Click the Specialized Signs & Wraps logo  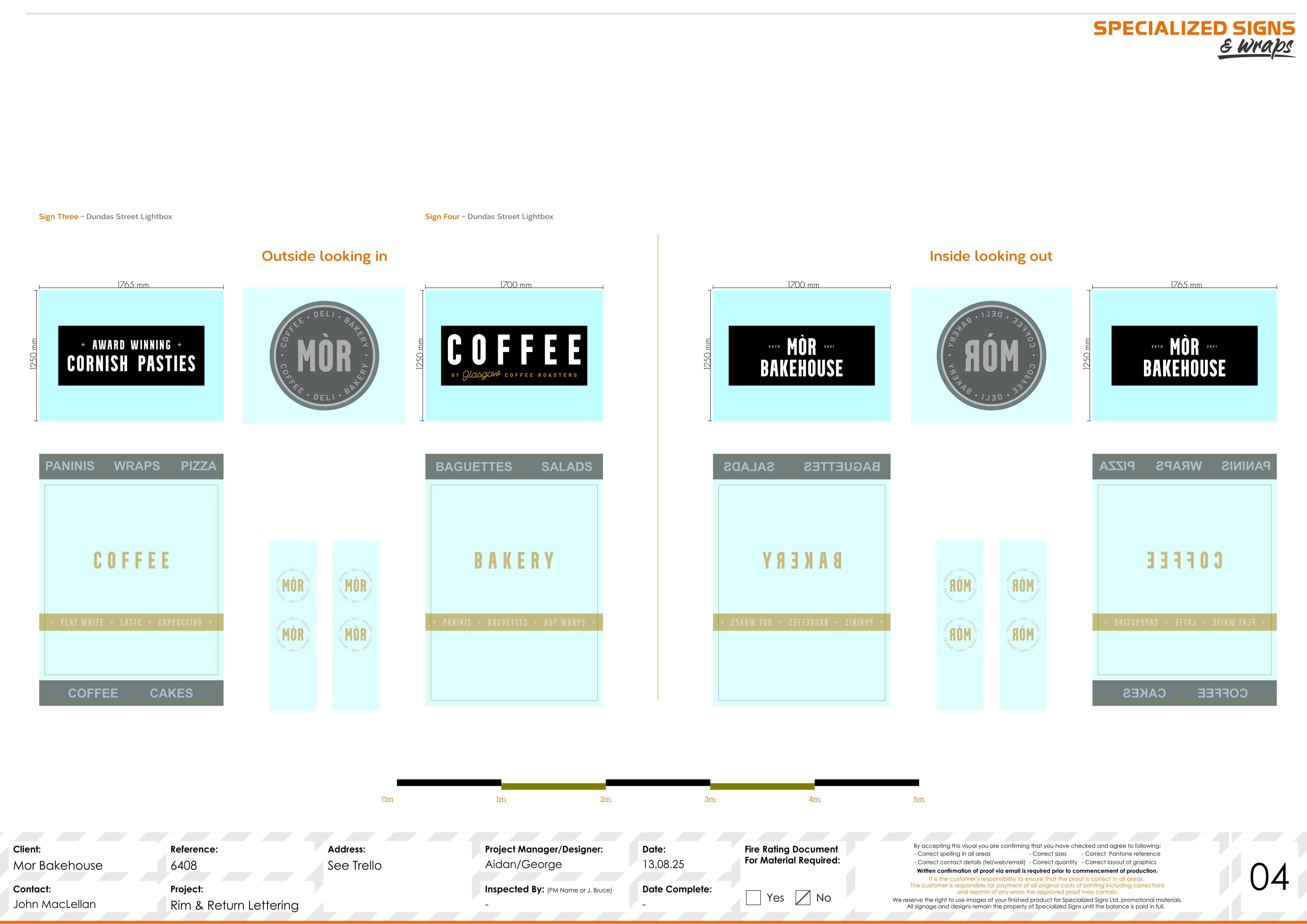tap(1194, 40)
